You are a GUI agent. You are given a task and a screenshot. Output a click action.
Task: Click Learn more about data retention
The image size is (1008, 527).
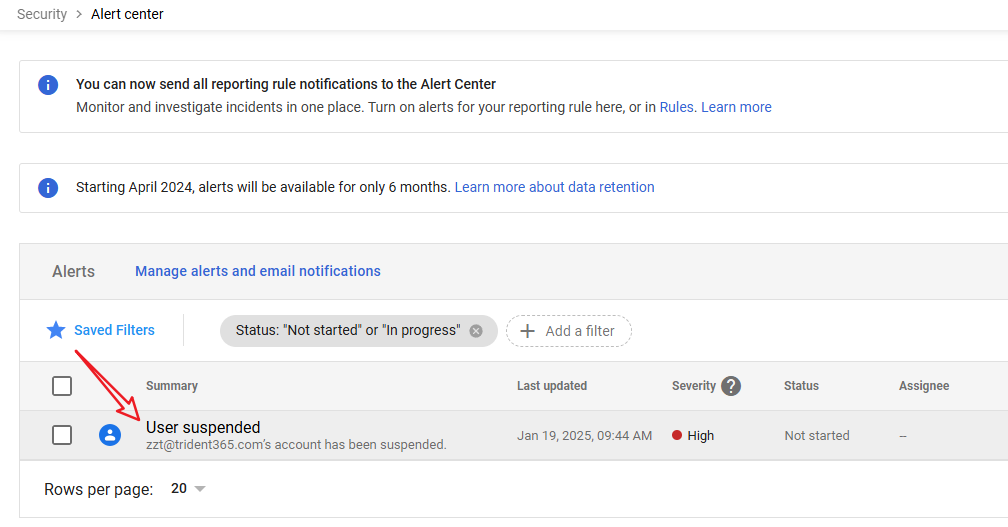554,187
